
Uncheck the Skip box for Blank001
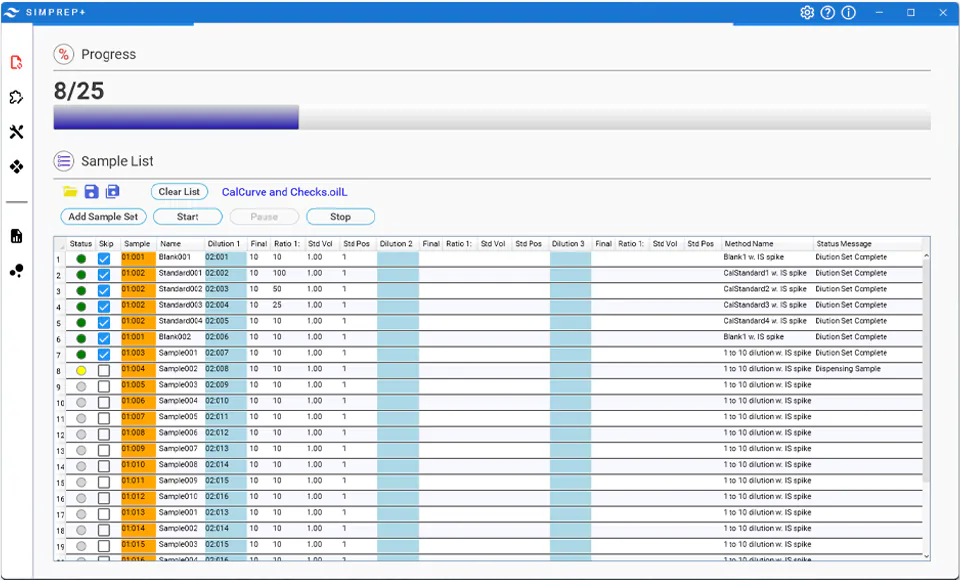[103, 257]
